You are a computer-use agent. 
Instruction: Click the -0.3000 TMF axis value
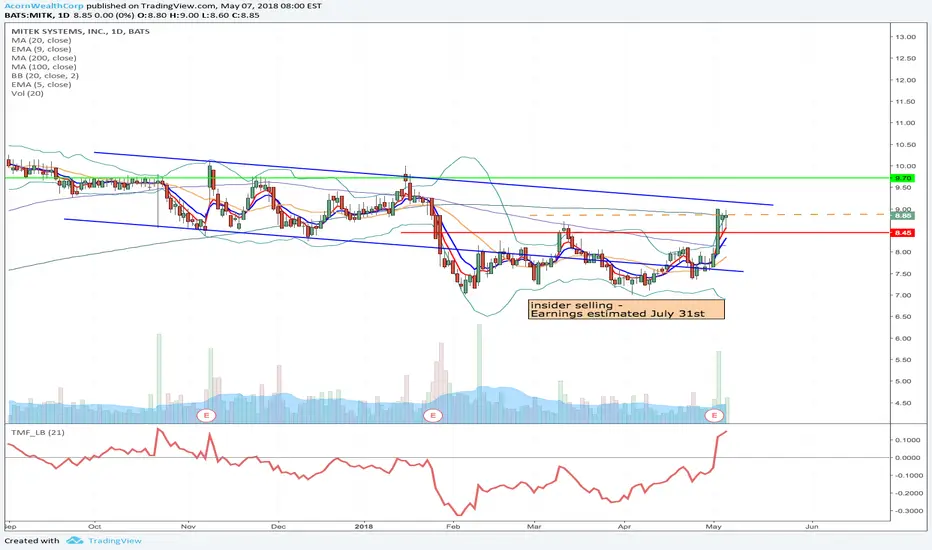908,511
